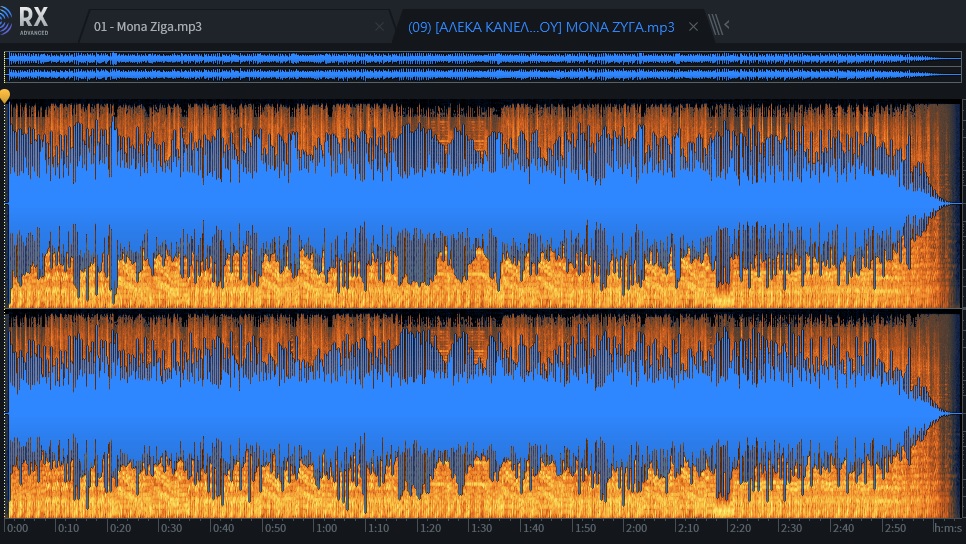Click the 2:30 mark on the time ruler
966x544 pixels.
(791, 528)
